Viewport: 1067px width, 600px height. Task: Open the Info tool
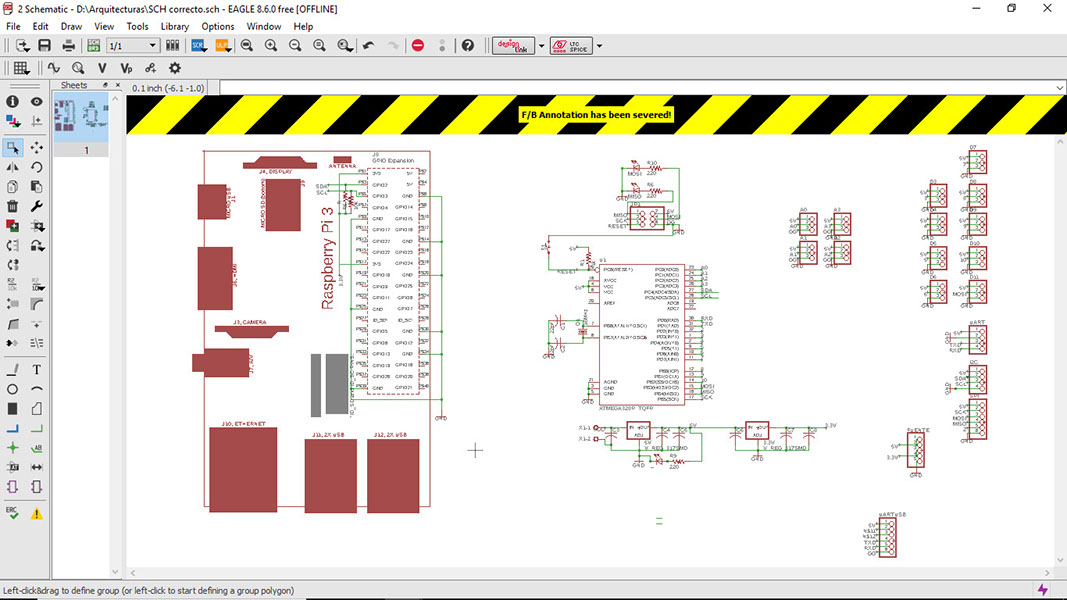tap(12, 101)
